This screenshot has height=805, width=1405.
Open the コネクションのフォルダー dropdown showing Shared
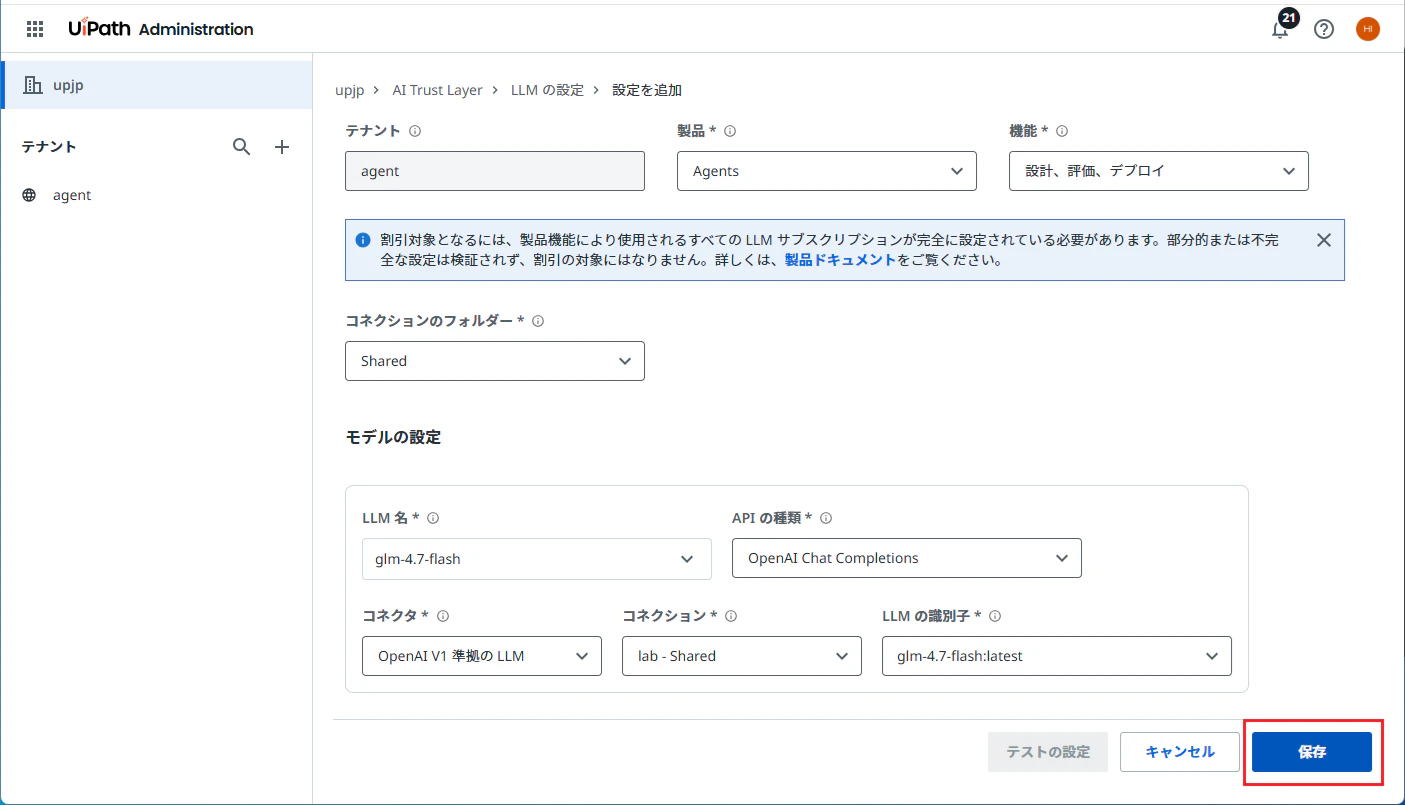(495, 361)
